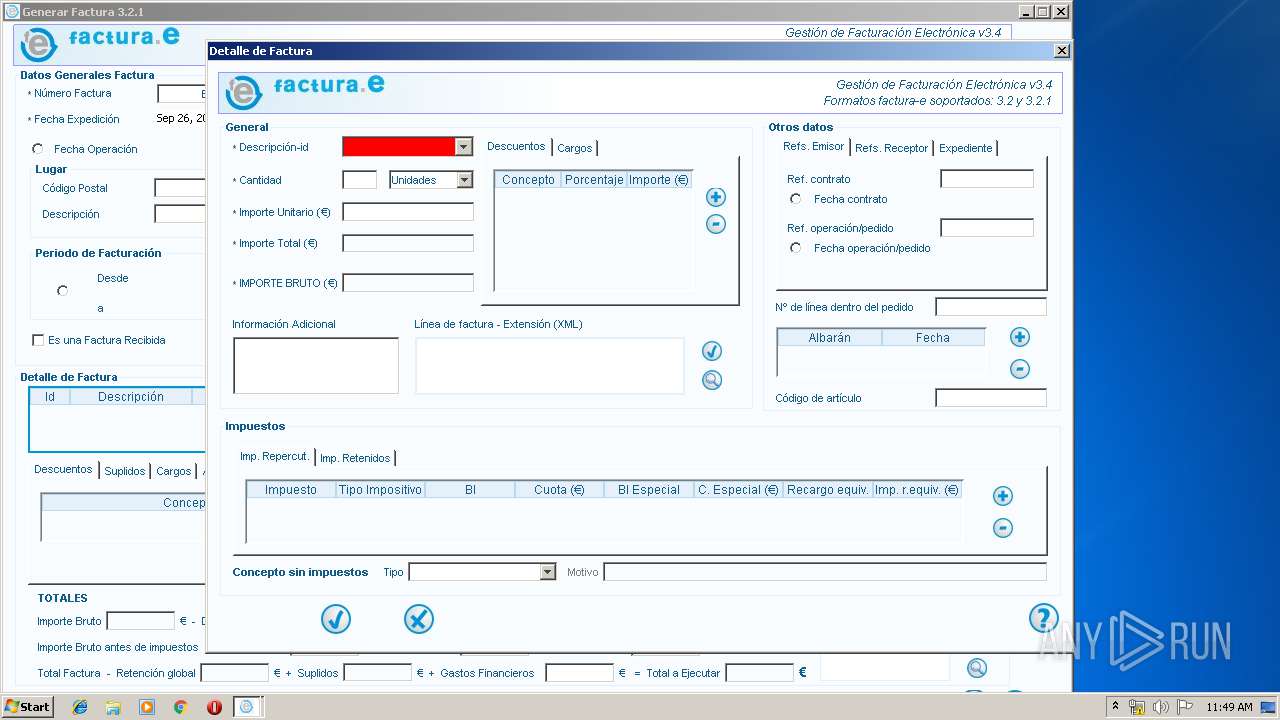Click magnifier icon in Generar Factura window
This screenshot has width=1280, height=720.
point(977,668)
